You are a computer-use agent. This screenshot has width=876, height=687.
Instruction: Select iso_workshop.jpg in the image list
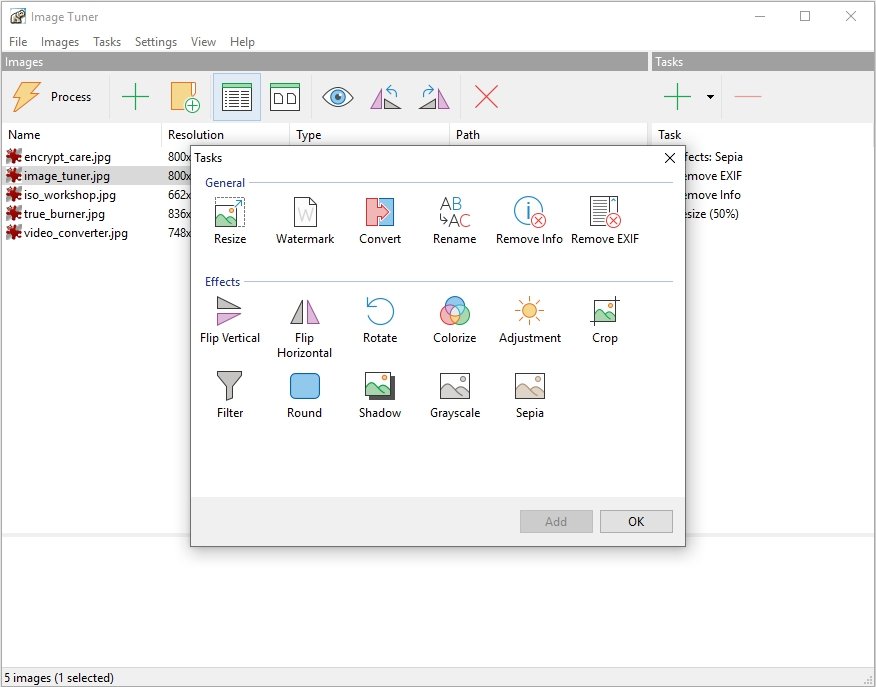click(x=70, y=195)
